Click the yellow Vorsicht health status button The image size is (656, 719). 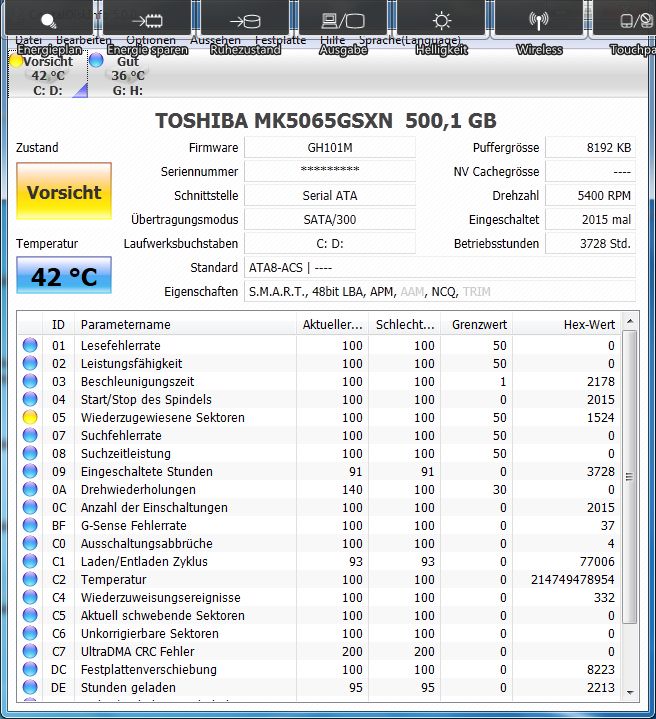[64, 191]
